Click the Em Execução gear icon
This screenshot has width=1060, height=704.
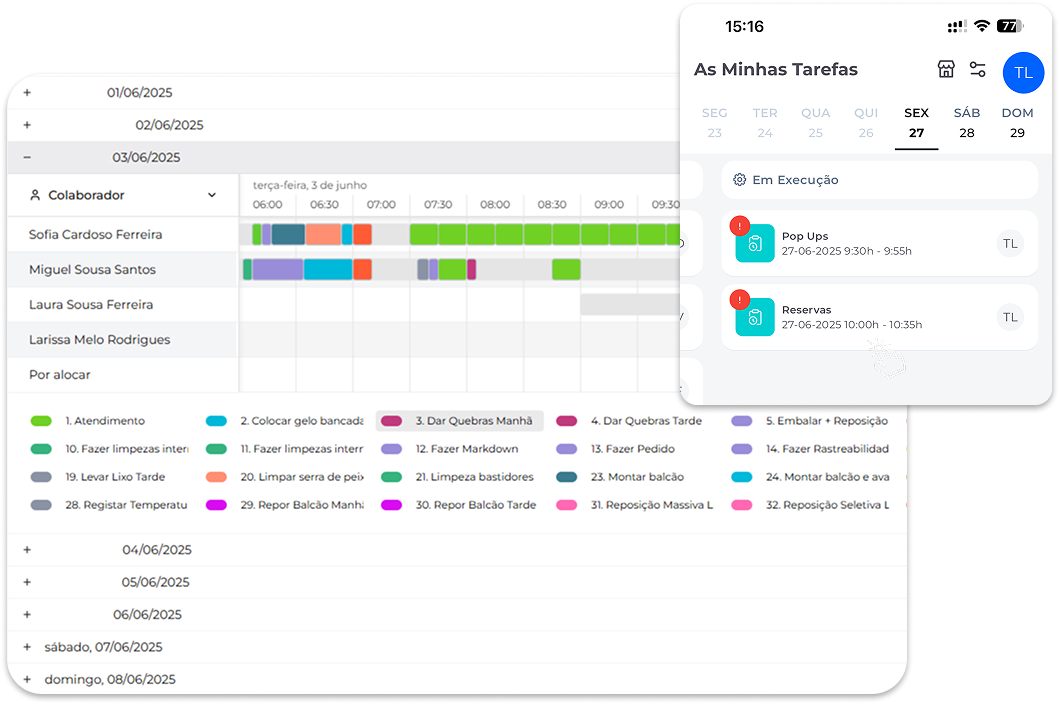tap(740, 180)
